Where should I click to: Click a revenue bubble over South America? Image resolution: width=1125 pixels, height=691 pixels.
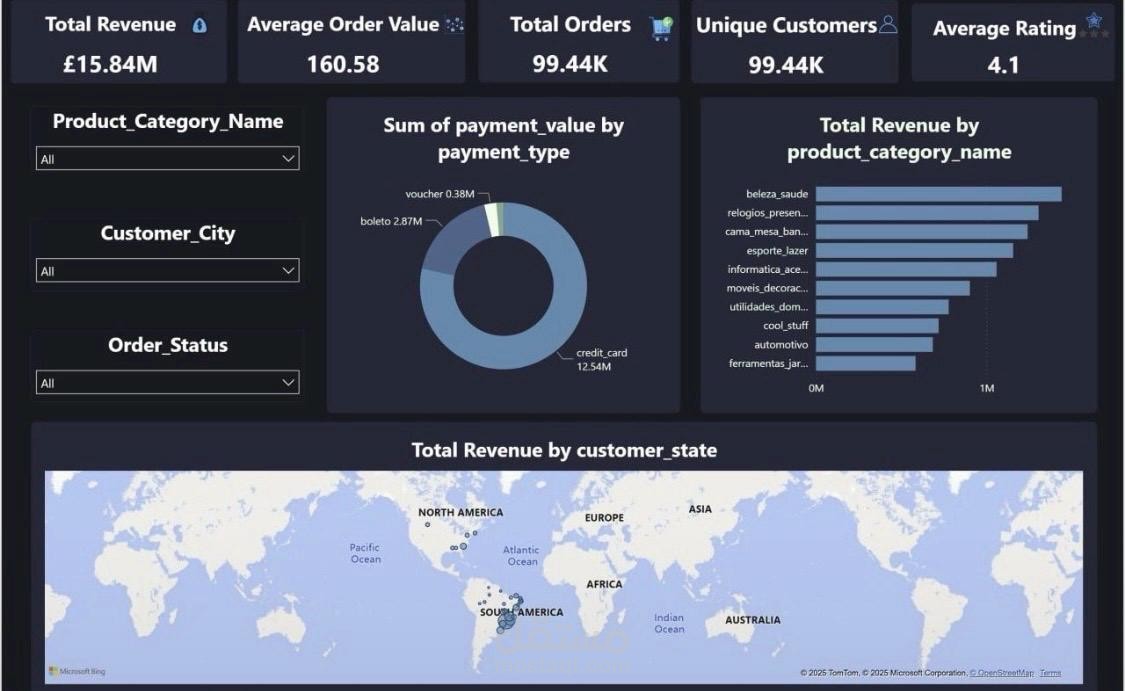(505, 617)
